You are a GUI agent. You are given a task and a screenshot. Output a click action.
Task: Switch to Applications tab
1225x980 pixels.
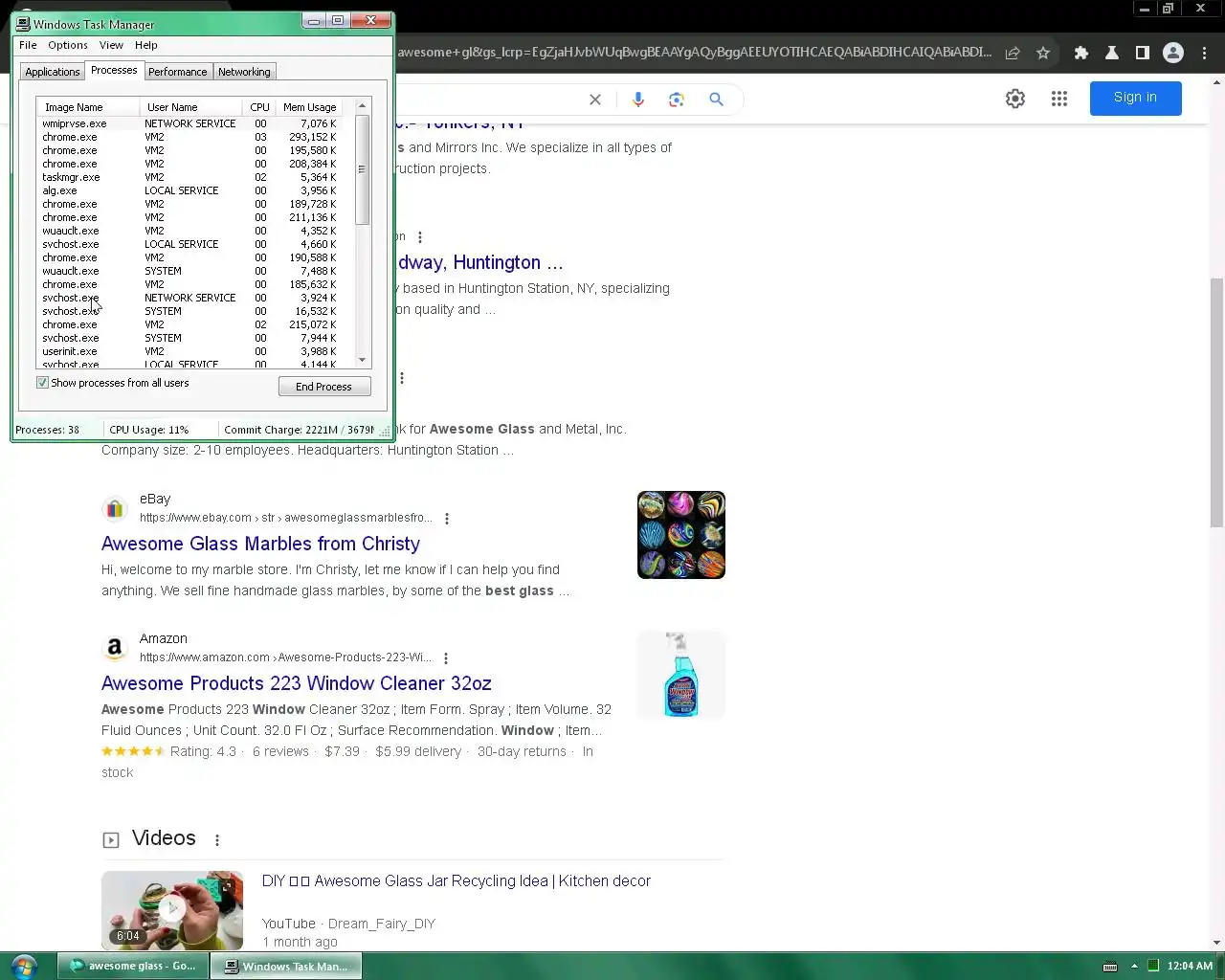53,72
